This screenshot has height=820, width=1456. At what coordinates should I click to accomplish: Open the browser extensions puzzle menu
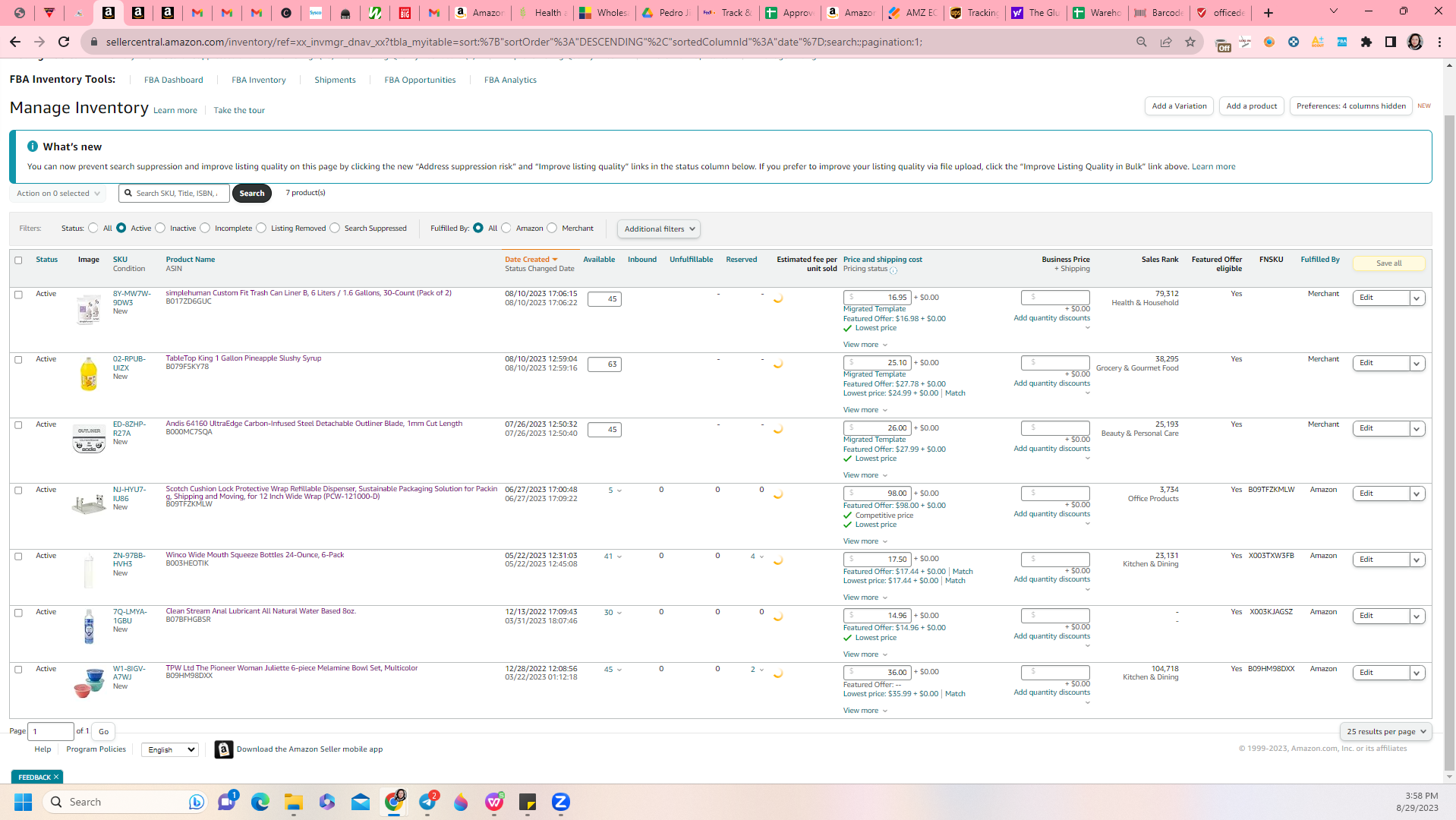(1366, 42)
